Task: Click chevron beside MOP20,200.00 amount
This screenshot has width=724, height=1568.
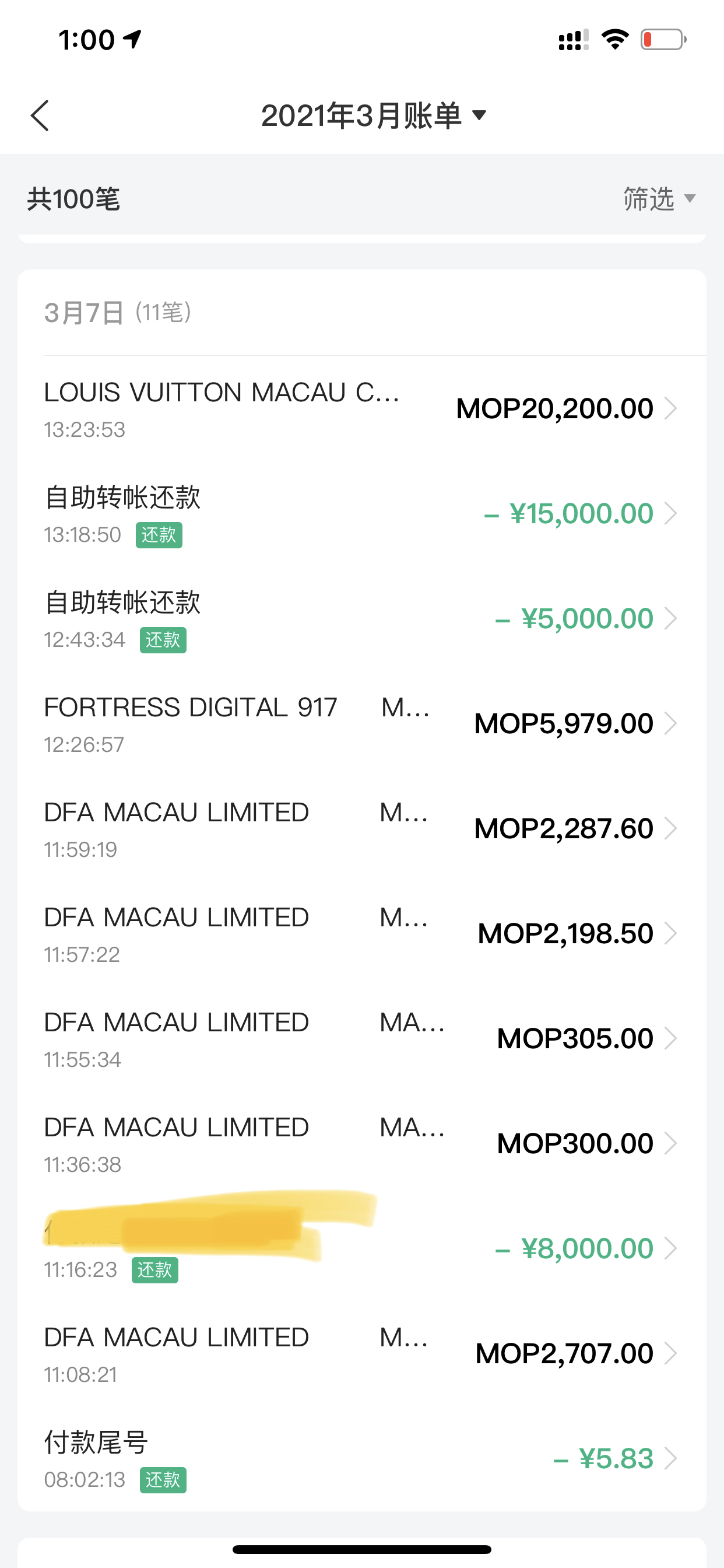Action: pyautogui.click(x=670, y=408)
